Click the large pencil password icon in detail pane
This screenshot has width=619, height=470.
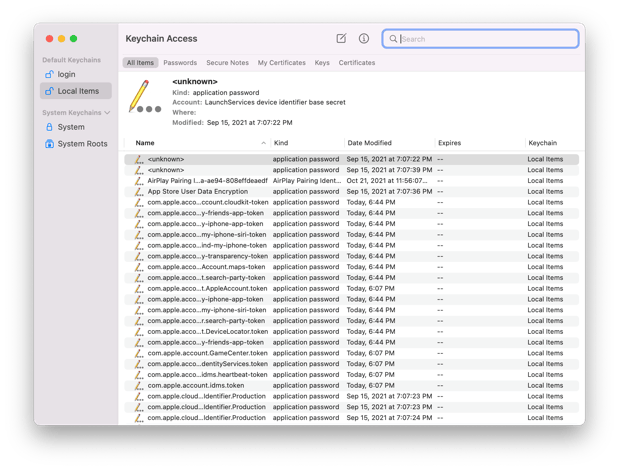click(144, 97)
